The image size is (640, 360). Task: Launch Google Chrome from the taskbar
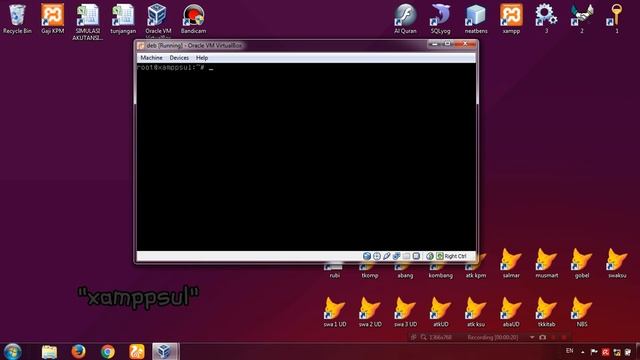coord(108,351)
